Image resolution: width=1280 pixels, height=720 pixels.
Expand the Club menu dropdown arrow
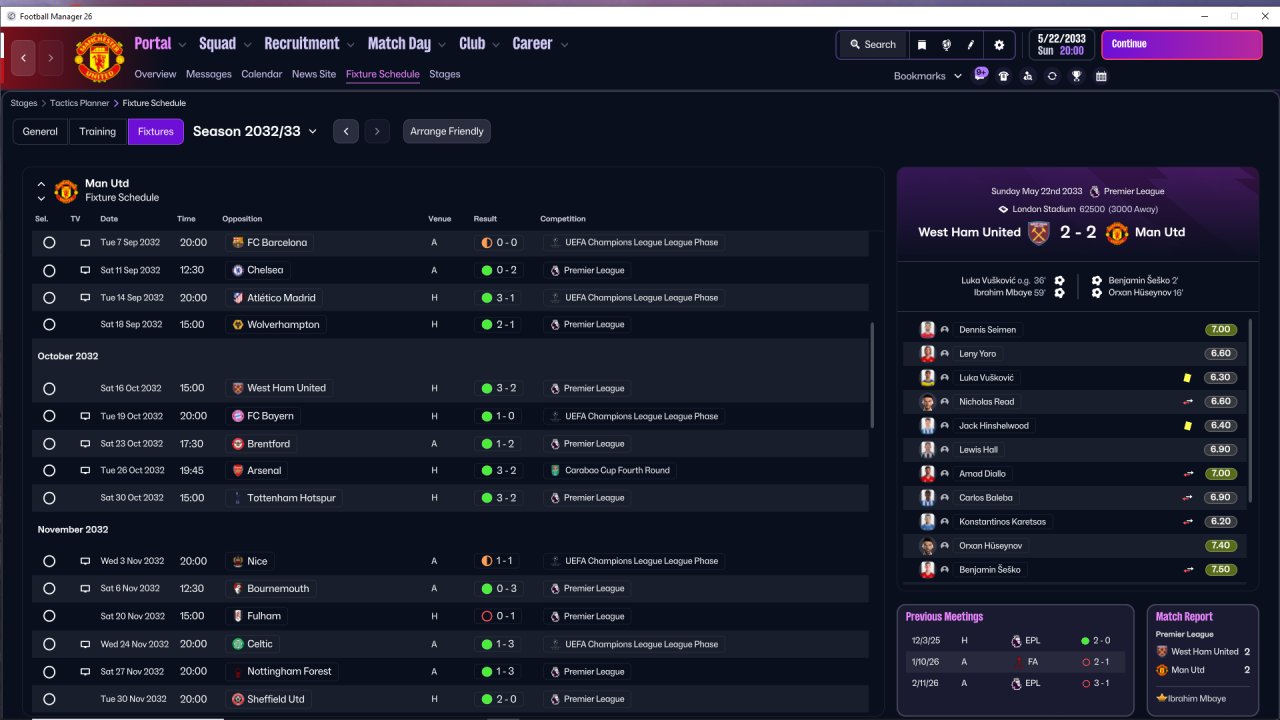(496, 45)
